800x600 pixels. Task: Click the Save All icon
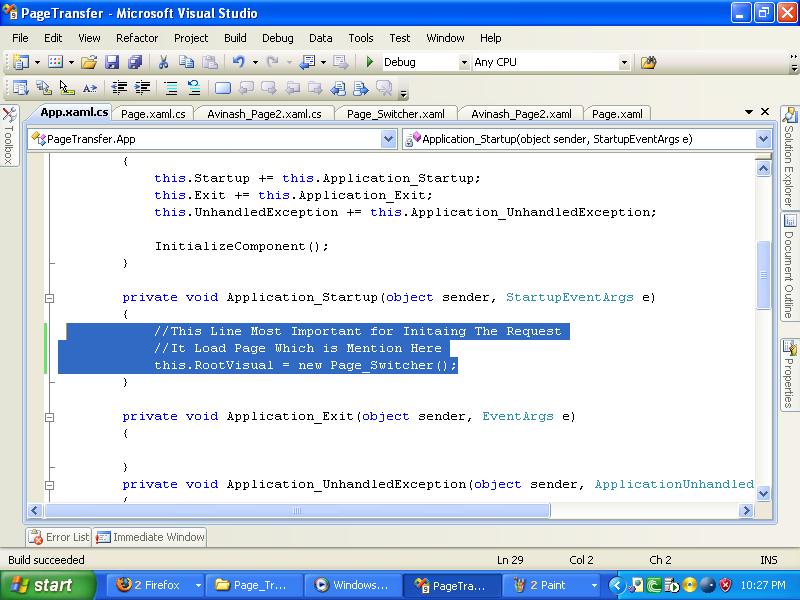(x=135, y=62)
